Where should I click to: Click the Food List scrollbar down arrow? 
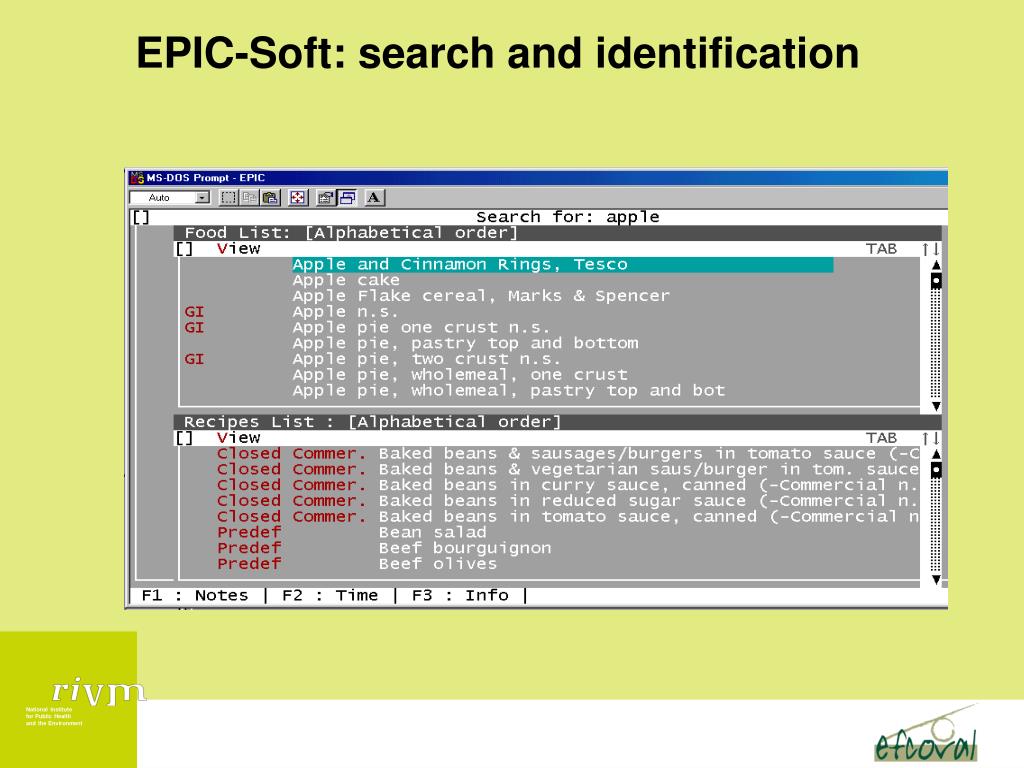pyautogui.click(x=936, y=406)
